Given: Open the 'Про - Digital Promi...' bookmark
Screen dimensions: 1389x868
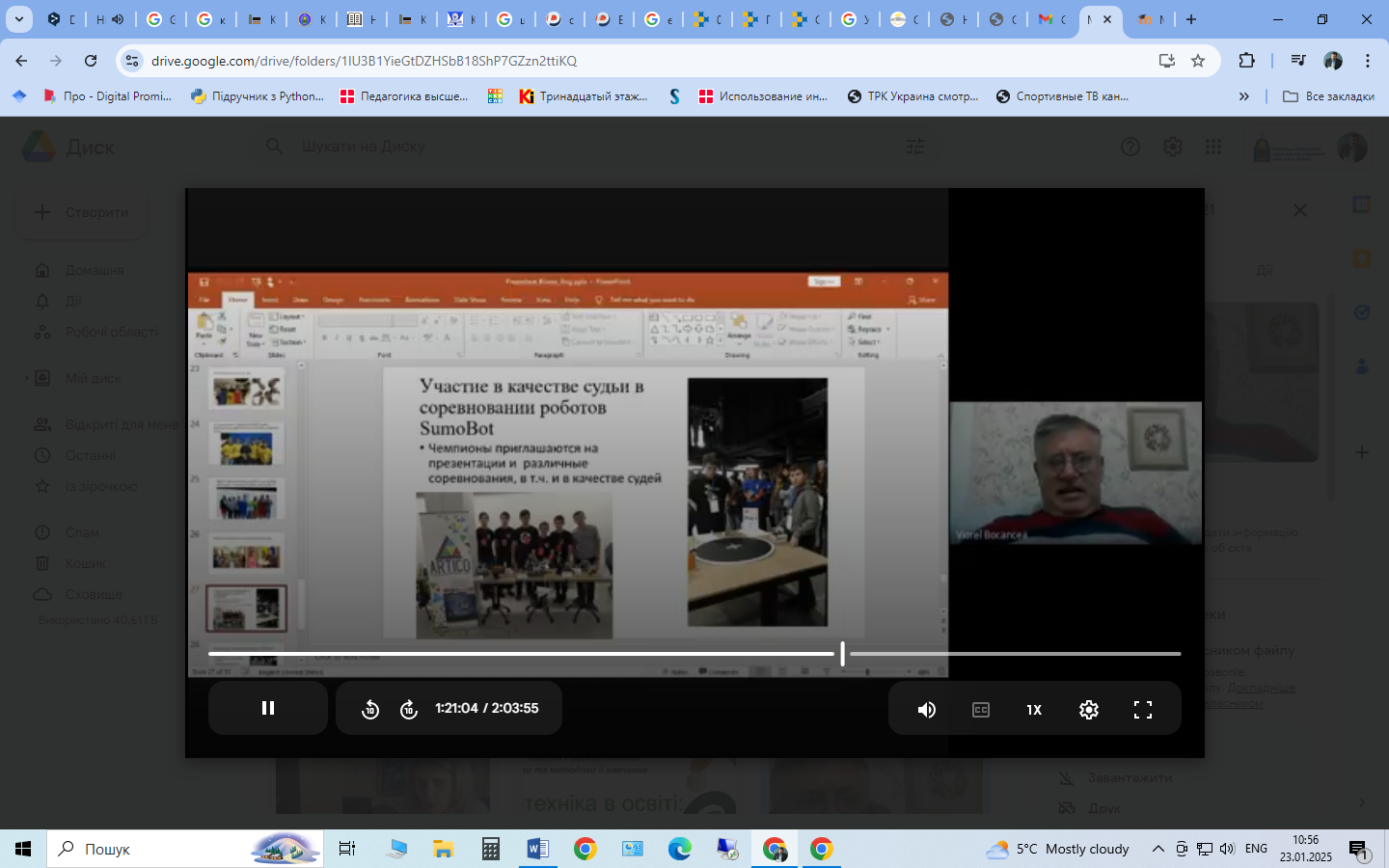Looking at the screenshot, I should [x=107, y=96].
